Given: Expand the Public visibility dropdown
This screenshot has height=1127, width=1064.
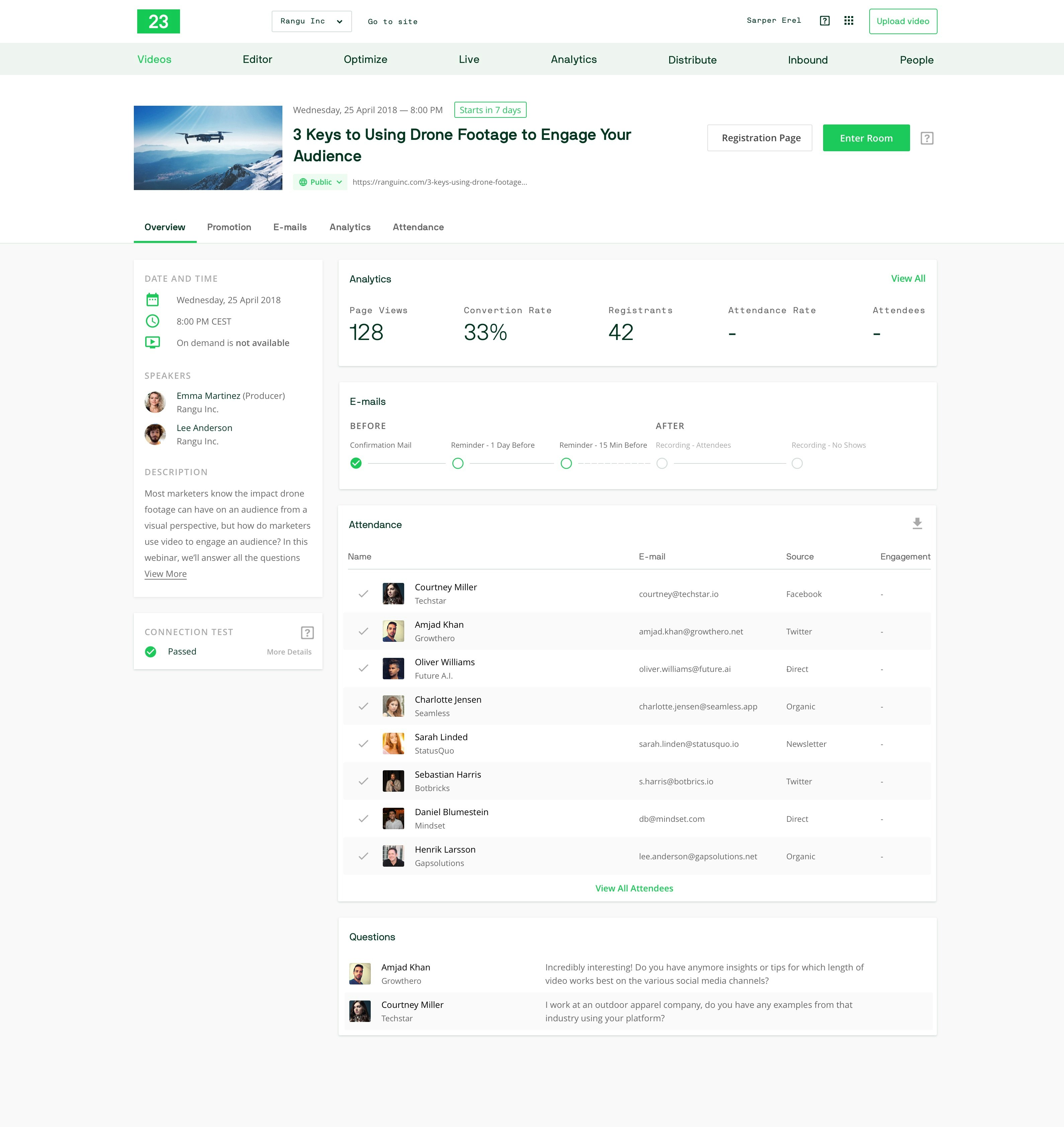Looking at the screenshot, I should pos(320,182).
